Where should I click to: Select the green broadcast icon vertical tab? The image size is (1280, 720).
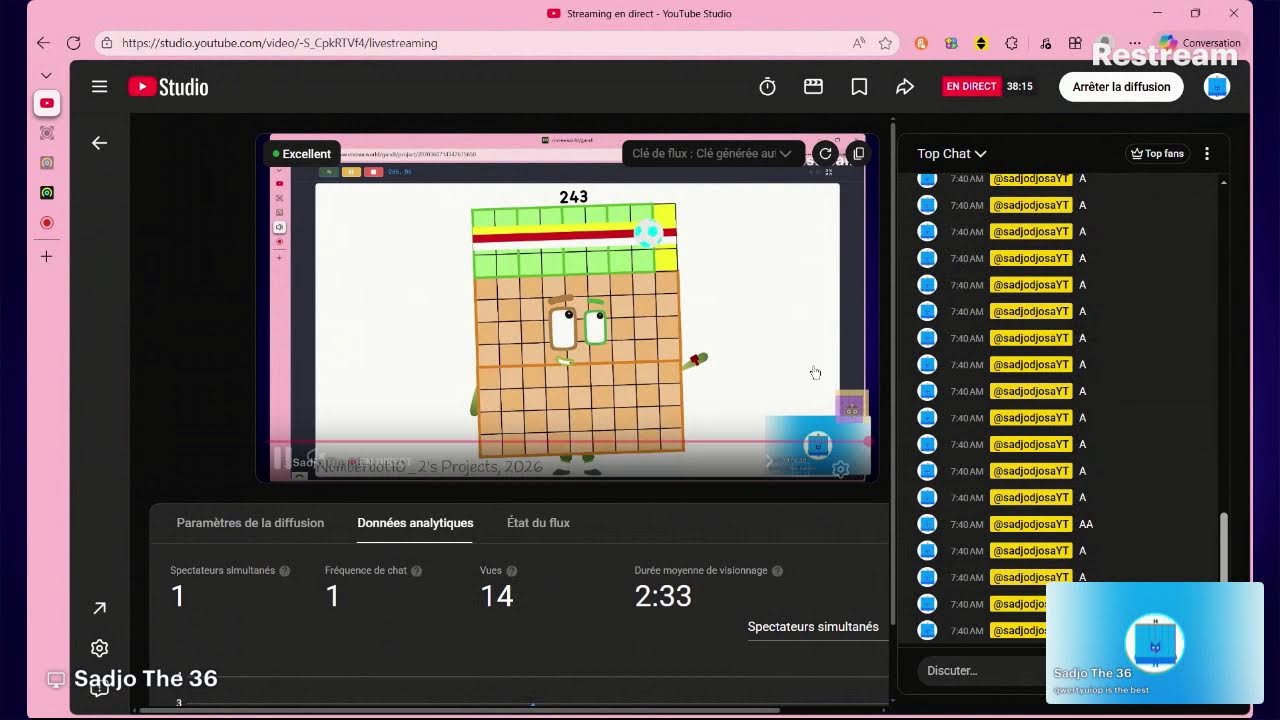coord(46,192)
